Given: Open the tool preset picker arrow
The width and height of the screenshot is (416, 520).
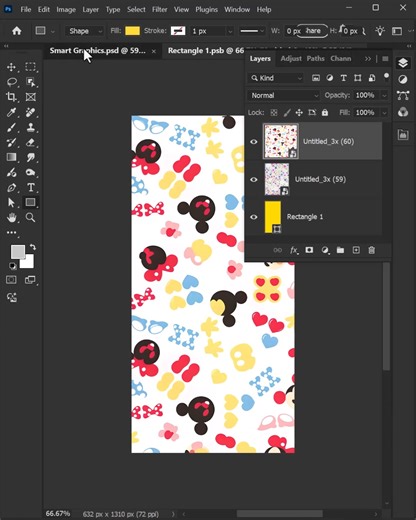Looking at the screenshot, I should pyautogui.click(x=53, y=31).
